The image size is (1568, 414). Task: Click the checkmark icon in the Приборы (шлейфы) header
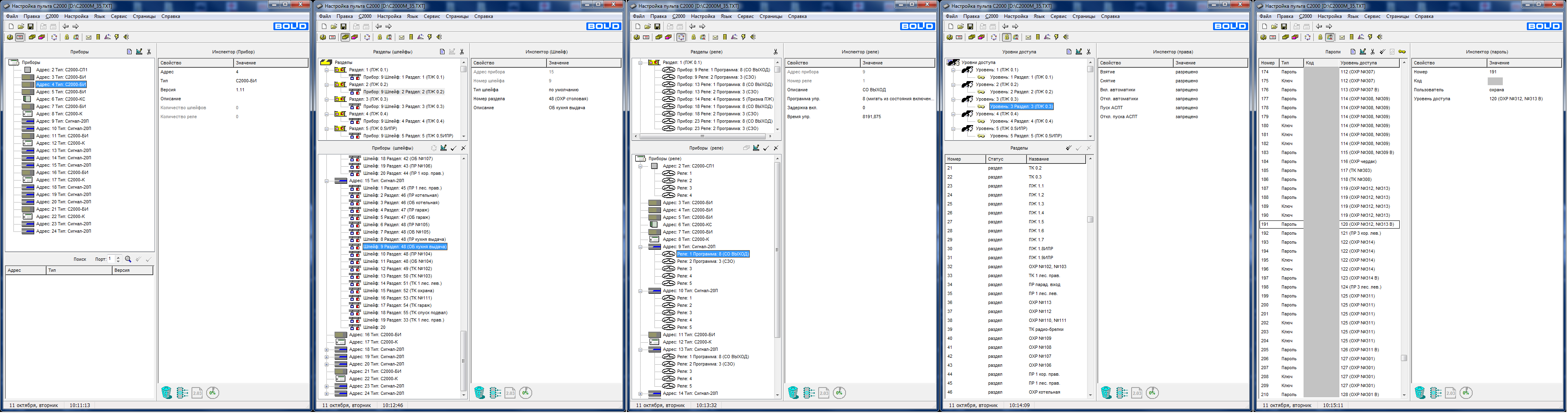(x=454, y=148)
